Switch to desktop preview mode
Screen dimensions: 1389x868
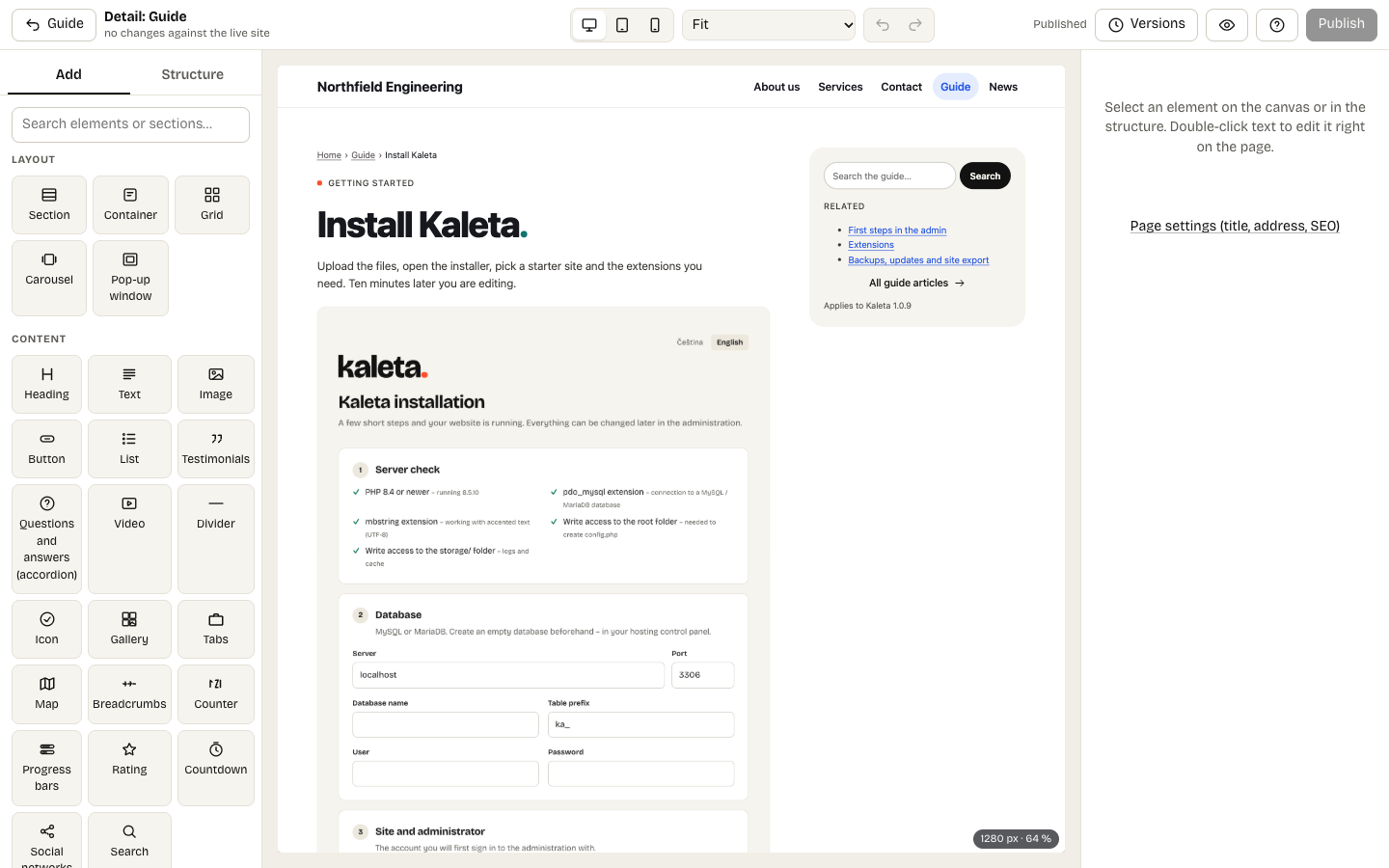click(589, 25)
